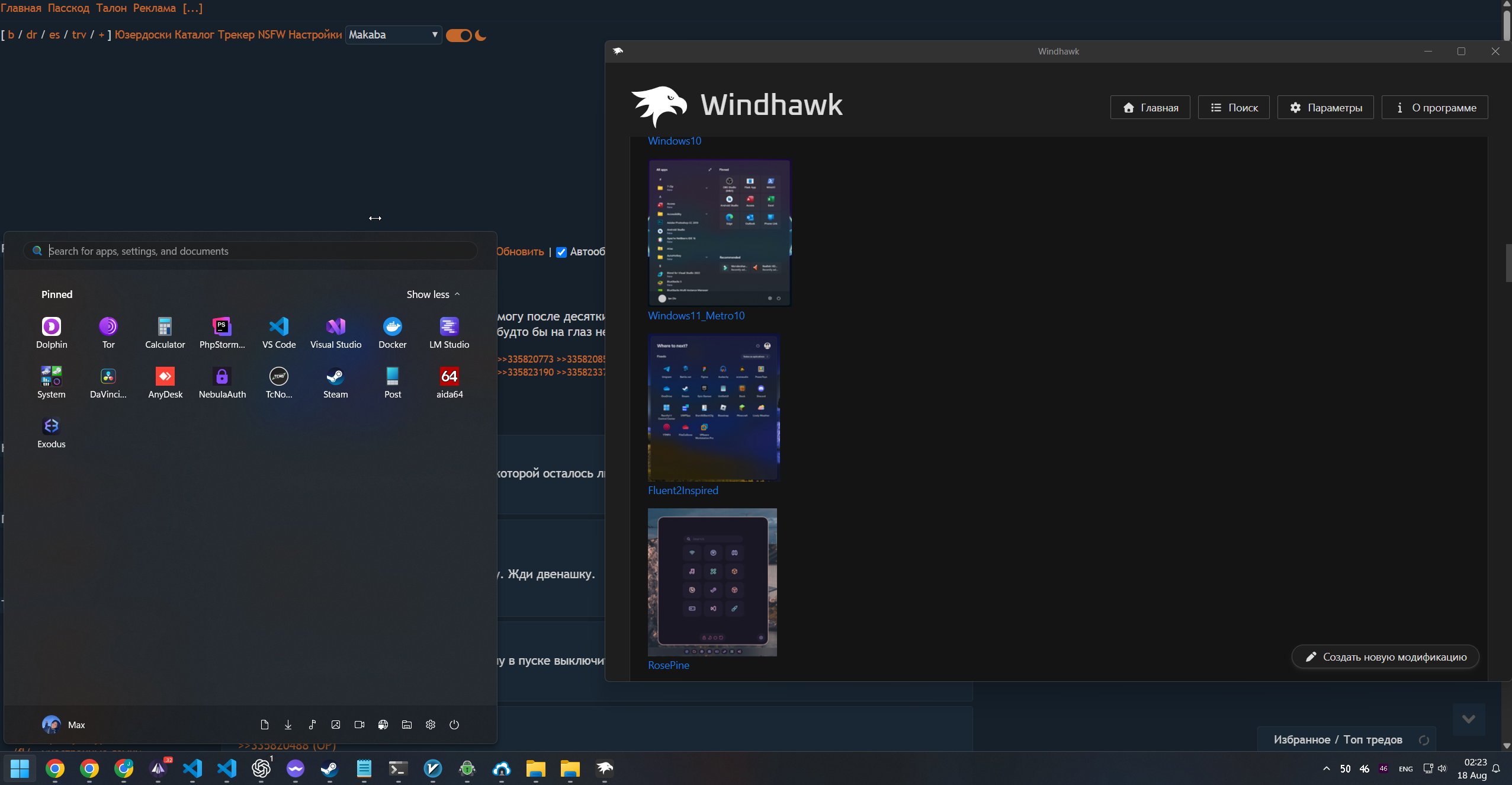Launch Steam from the pinned apps
Image resolution: width=1512 pixels, height=785 pixels.
click(x=336, y=383)
